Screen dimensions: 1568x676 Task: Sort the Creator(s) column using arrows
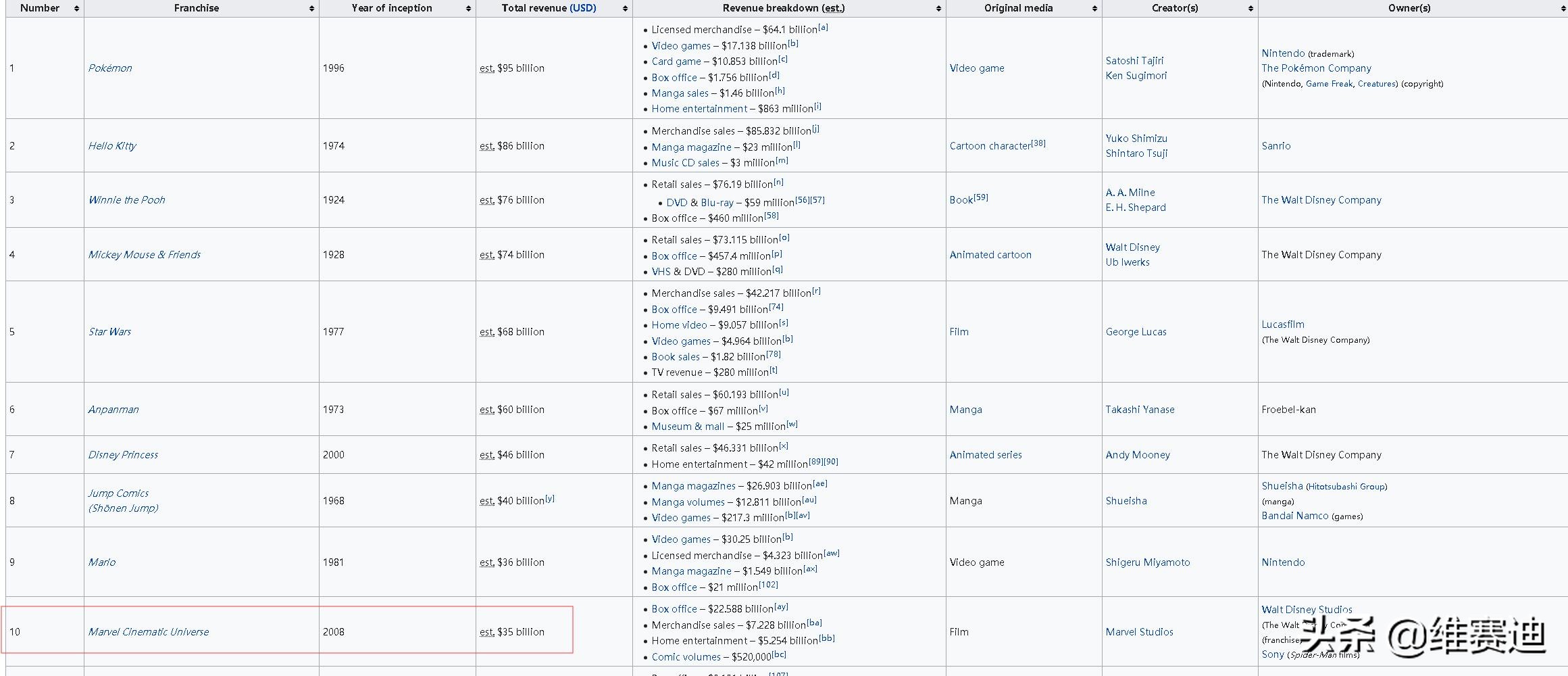(1250, 9)
